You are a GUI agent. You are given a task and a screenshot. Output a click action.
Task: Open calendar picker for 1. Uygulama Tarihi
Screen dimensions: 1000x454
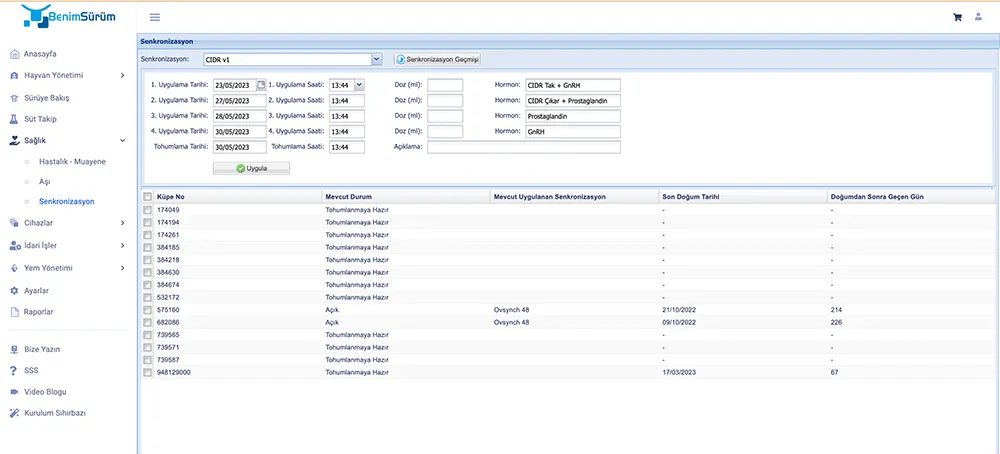262,85
